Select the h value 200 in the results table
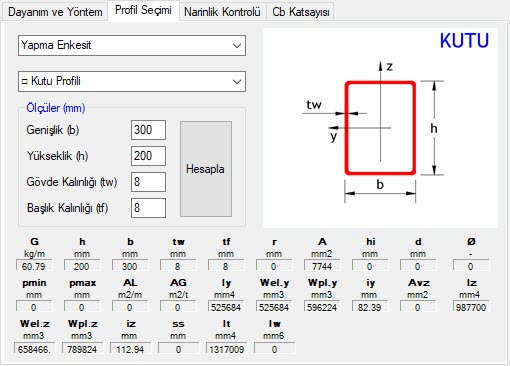This screenshot has width=510, height=366. (82, 266)
